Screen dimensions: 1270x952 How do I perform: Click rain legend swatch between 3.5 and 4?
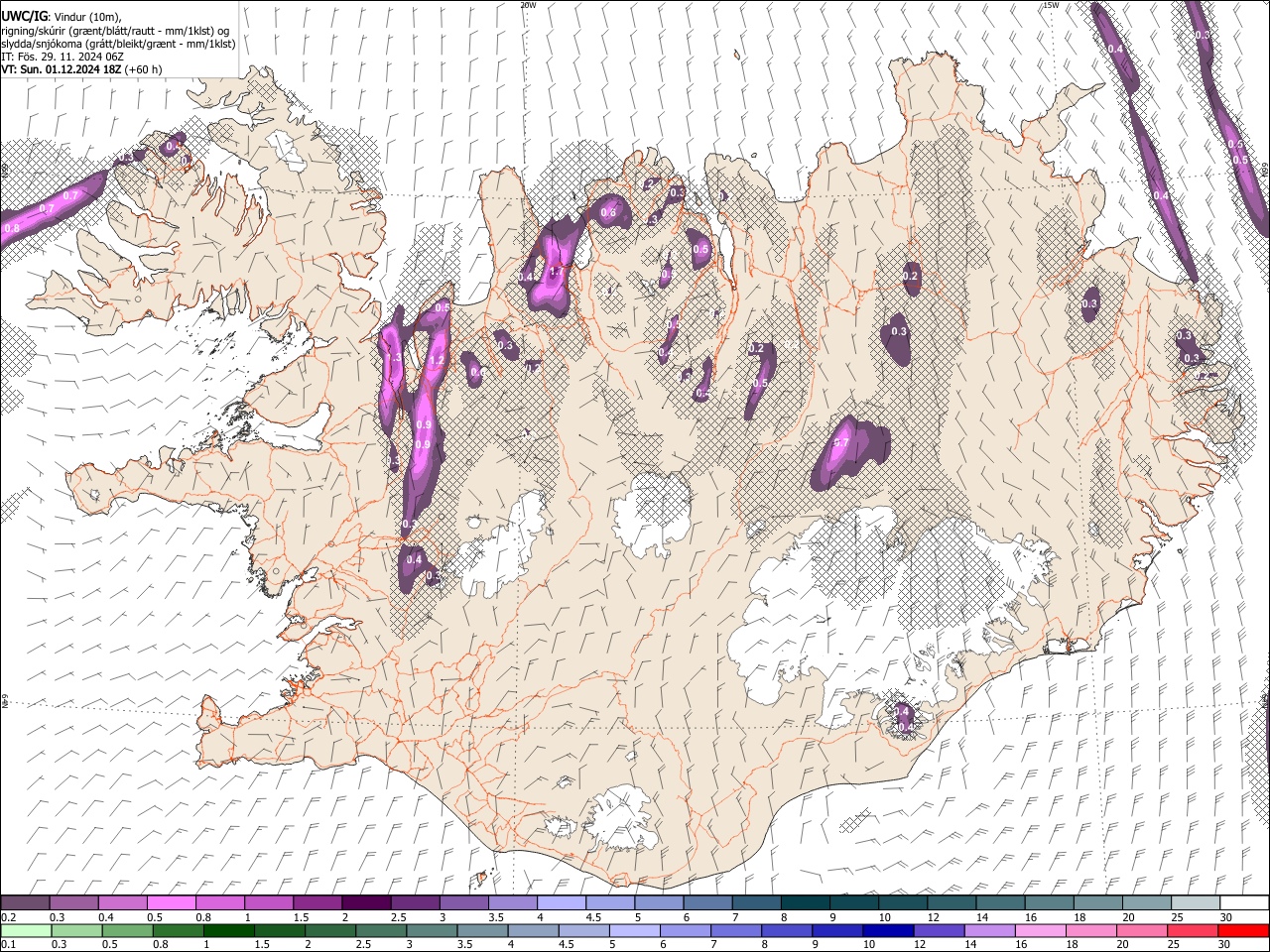pyautogui.click(x=482, y=930)
